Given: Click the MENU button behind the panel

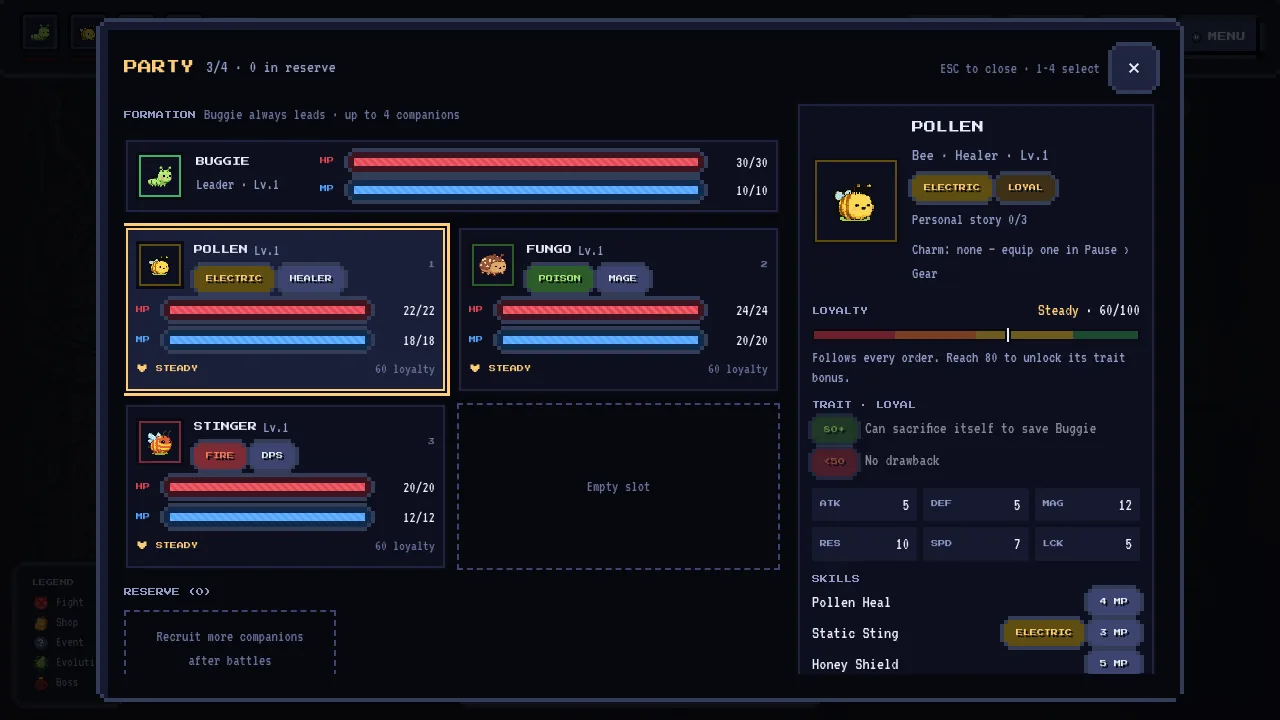Looking at the screenshot, I should coord(1219,36).
